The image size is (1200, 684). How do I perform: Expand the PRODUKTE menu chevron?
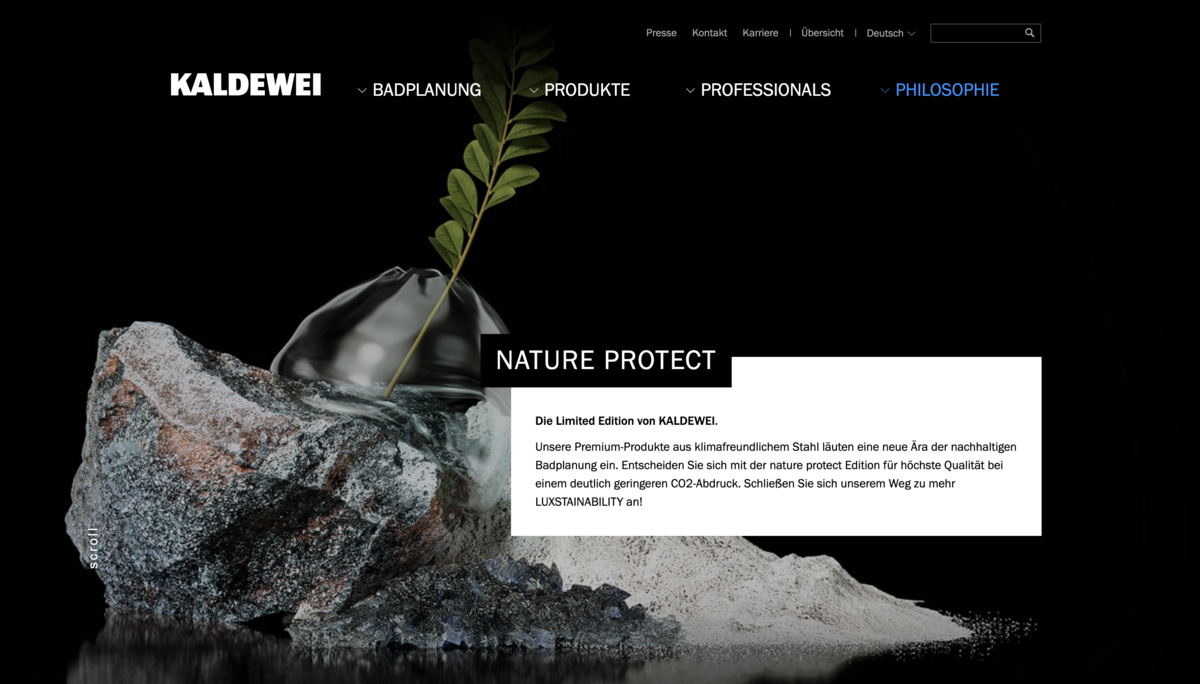[534, 91]
